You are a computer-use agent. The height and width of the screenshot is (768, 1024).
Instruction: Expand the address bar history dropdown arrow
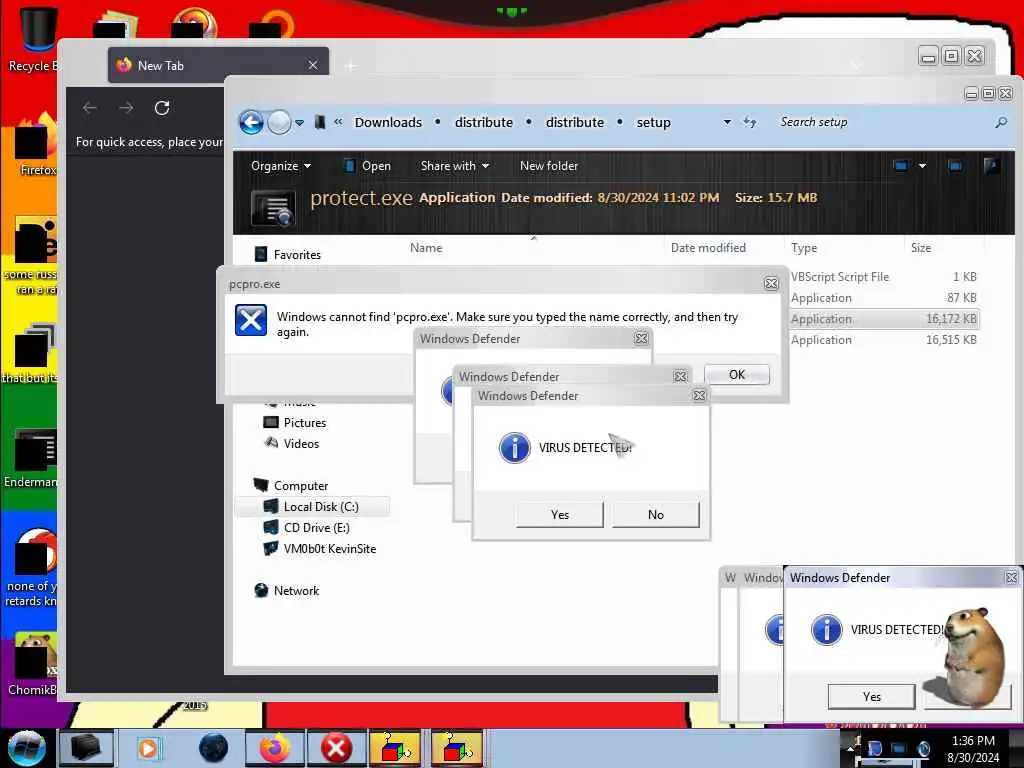pyautogui.click(x=727, y=122)
